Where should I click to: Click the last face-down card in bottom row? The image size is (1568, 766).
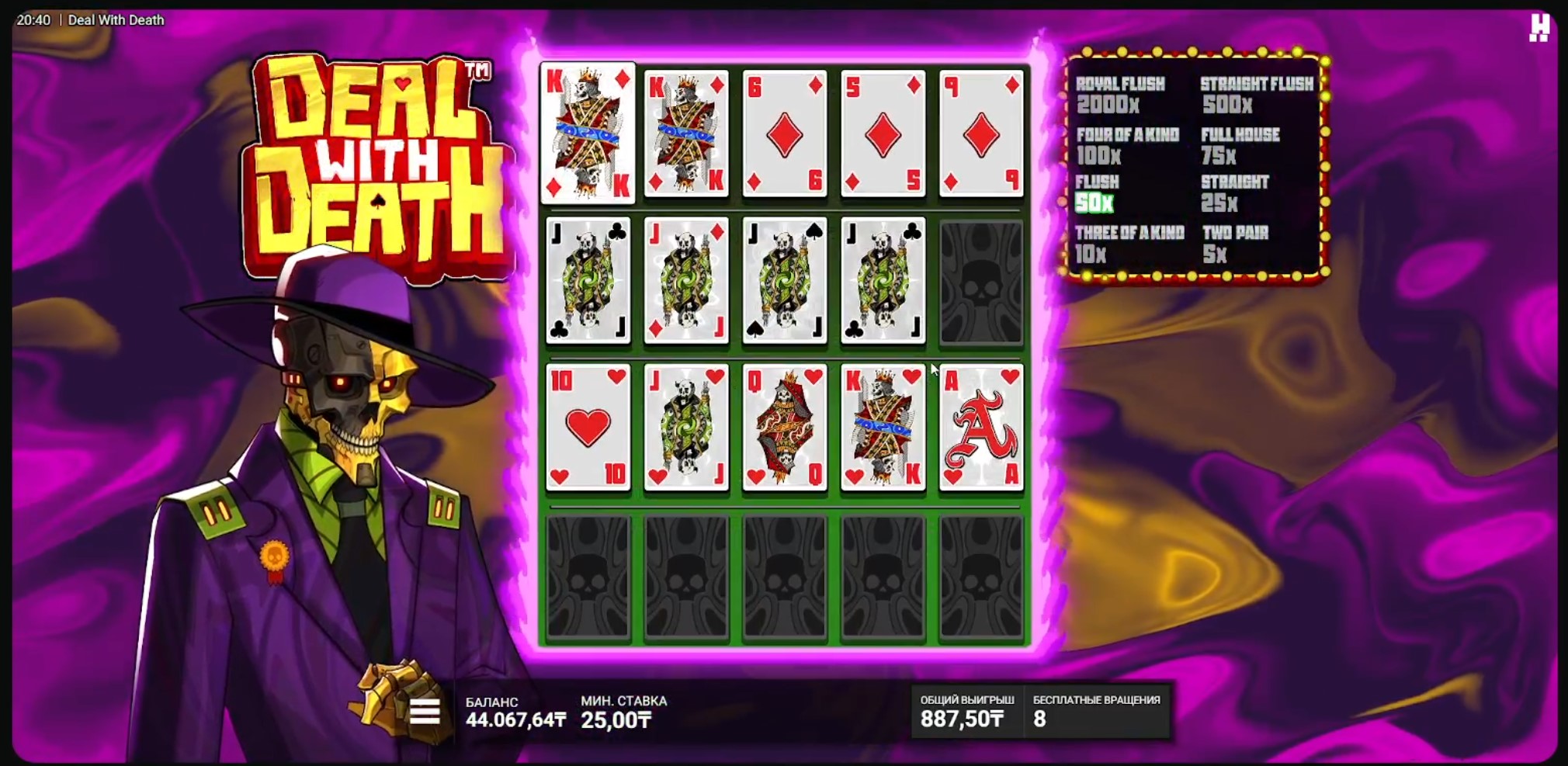click(981, 577)
